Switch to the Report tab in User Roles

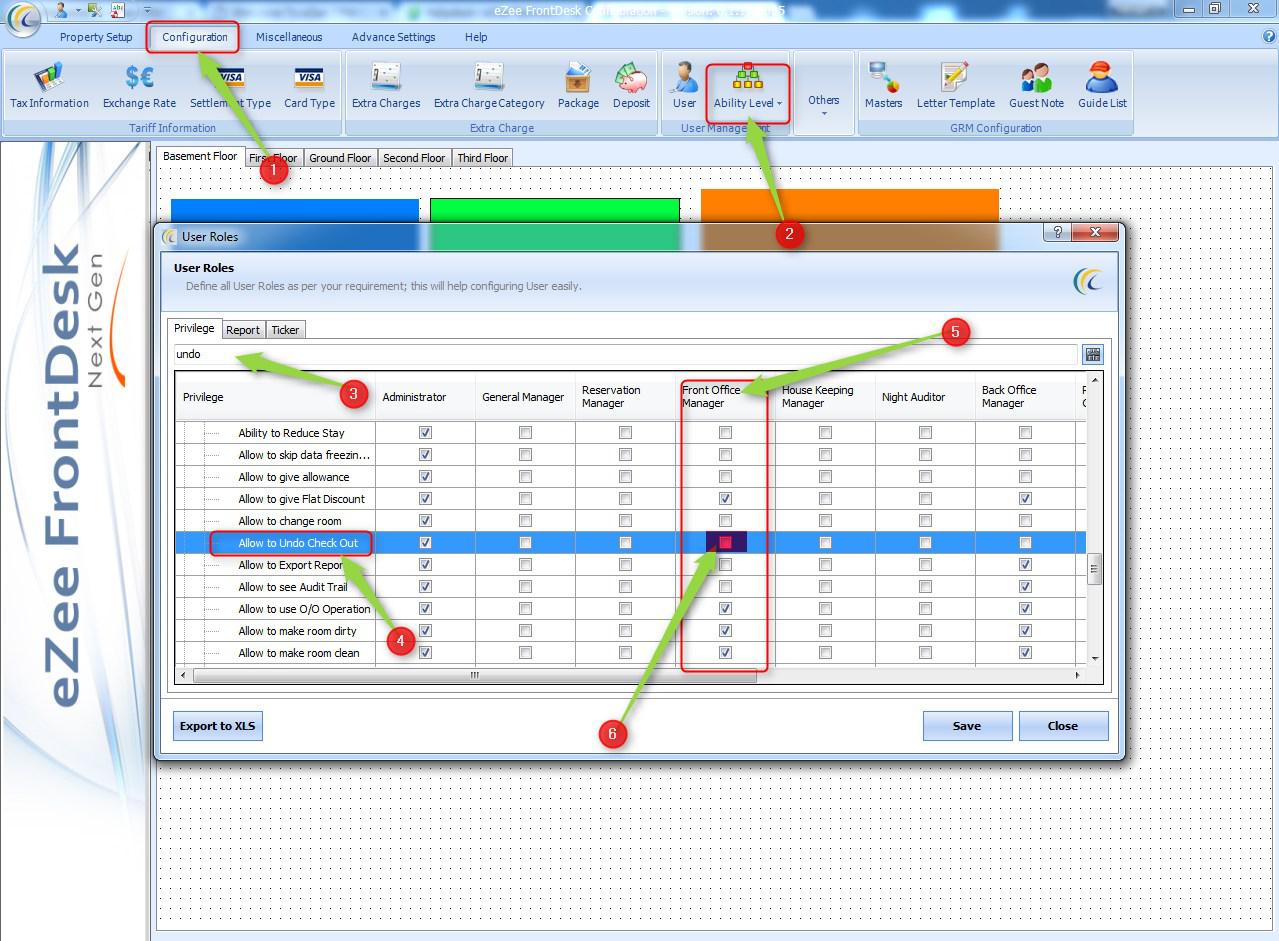[x=243, y=330]
